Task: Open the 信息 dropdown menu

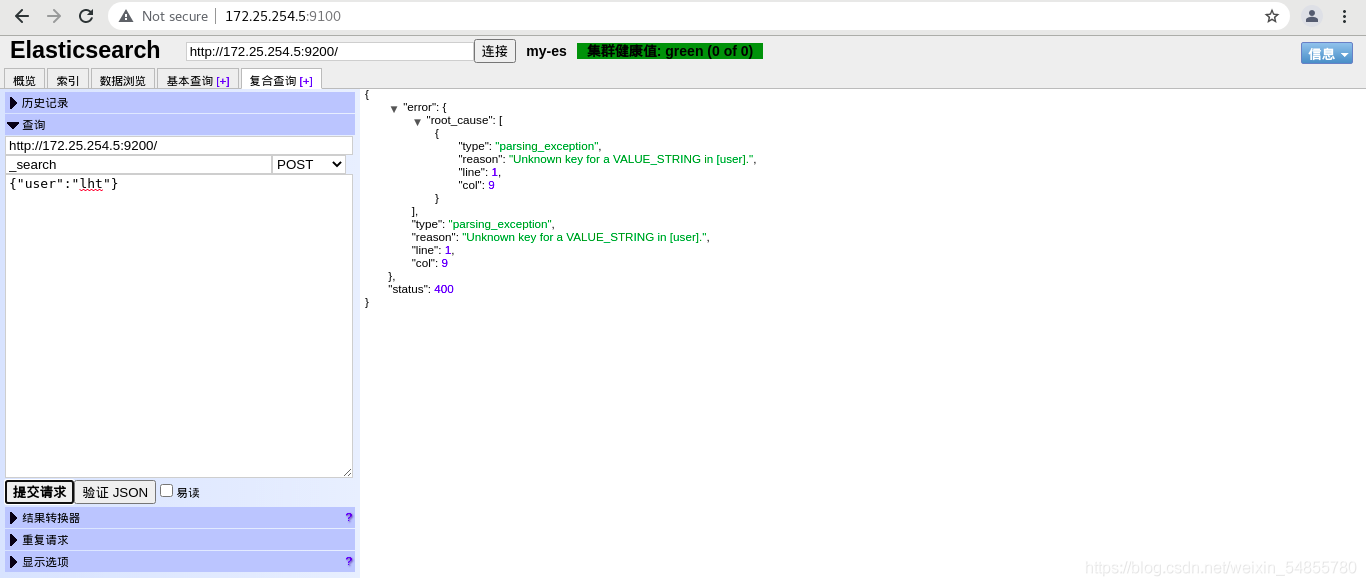Action: [1327, 53]
